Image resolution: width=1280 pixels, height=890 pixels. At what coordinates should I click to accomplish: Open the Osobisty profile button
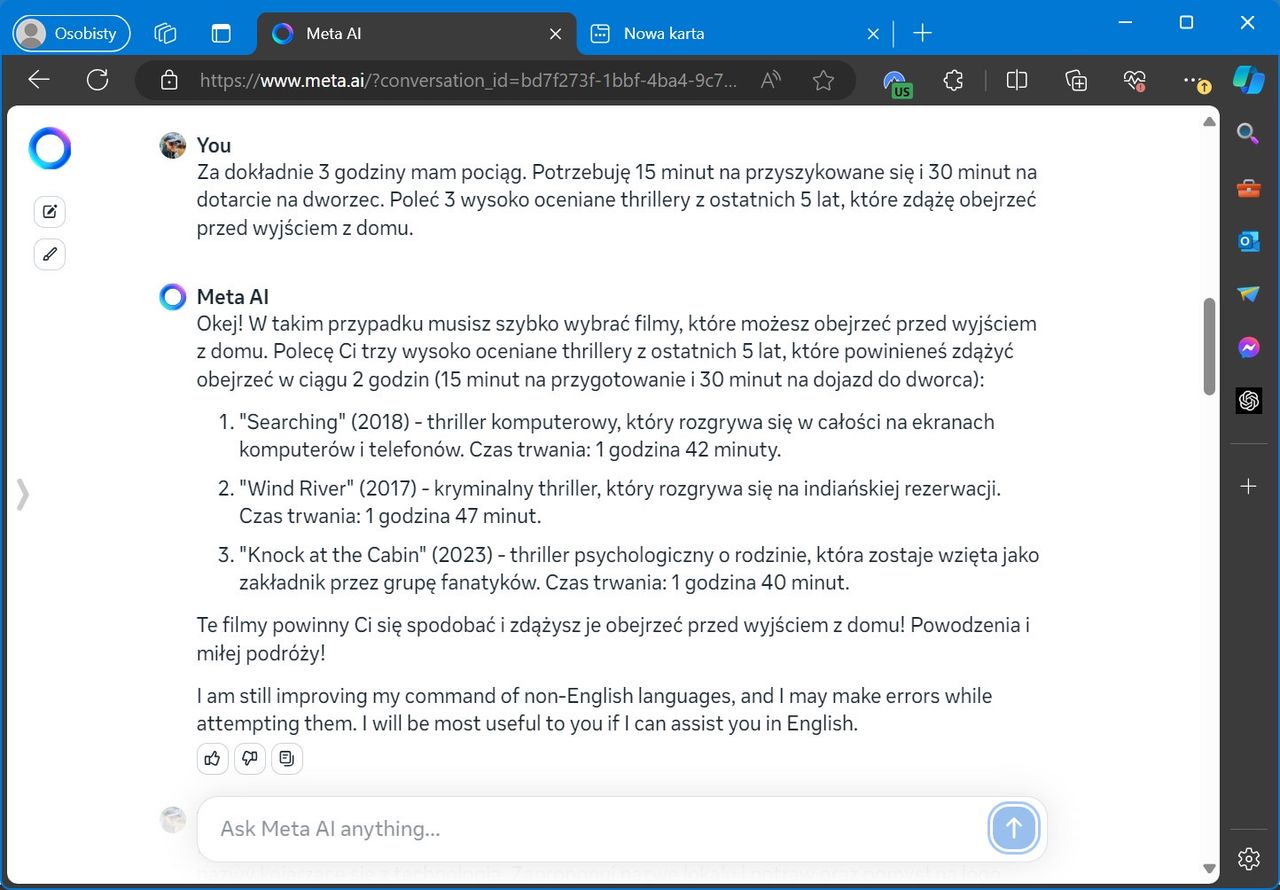pyautogui.click(x=72, y=33)
